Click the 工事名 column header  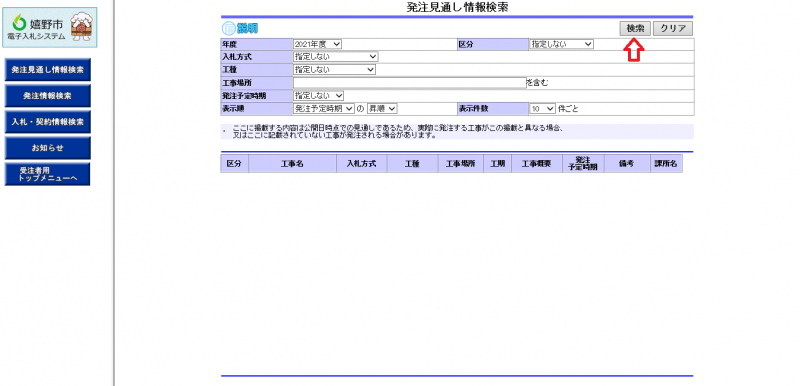pyautogui.click(x=292, y=164)
